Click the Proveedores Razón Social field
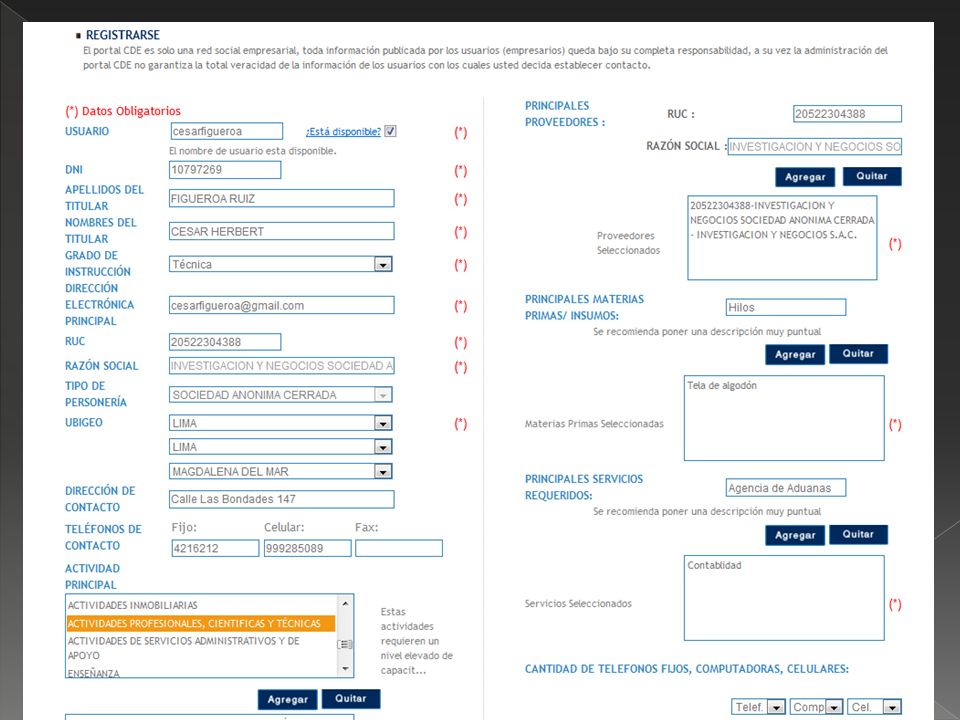The width and height of the screenshot is (960, 720). [x=814, y=146]
